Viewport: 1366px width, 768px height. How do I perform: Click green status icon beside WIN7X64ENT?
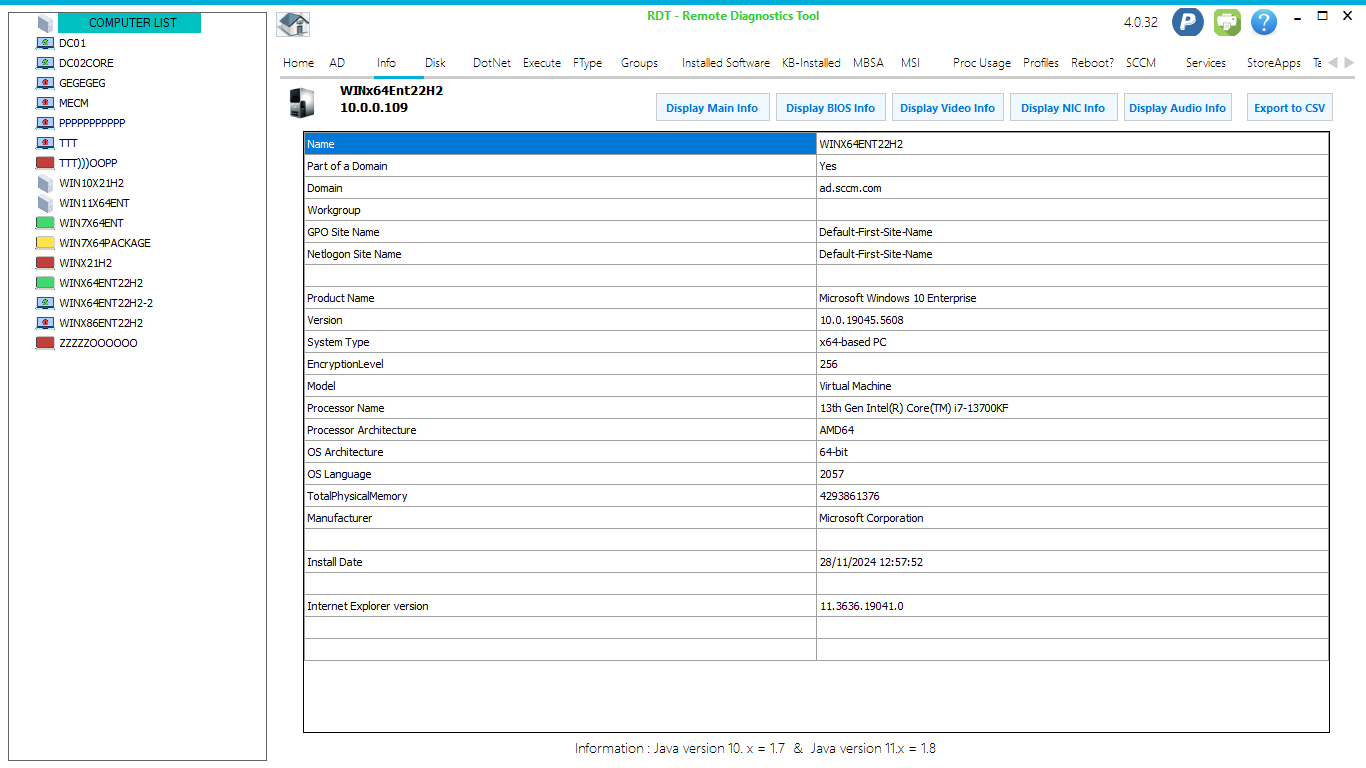(45, 223)
